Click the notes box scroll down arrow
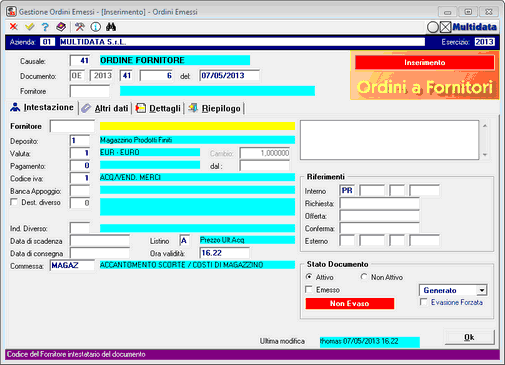 pyautogui.click(x=485, y=155)
